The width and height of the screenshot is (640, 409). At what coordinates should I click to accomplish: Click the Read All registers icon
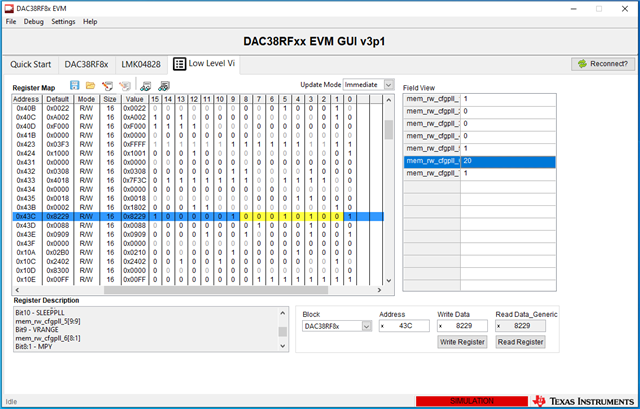click(163, 86)
